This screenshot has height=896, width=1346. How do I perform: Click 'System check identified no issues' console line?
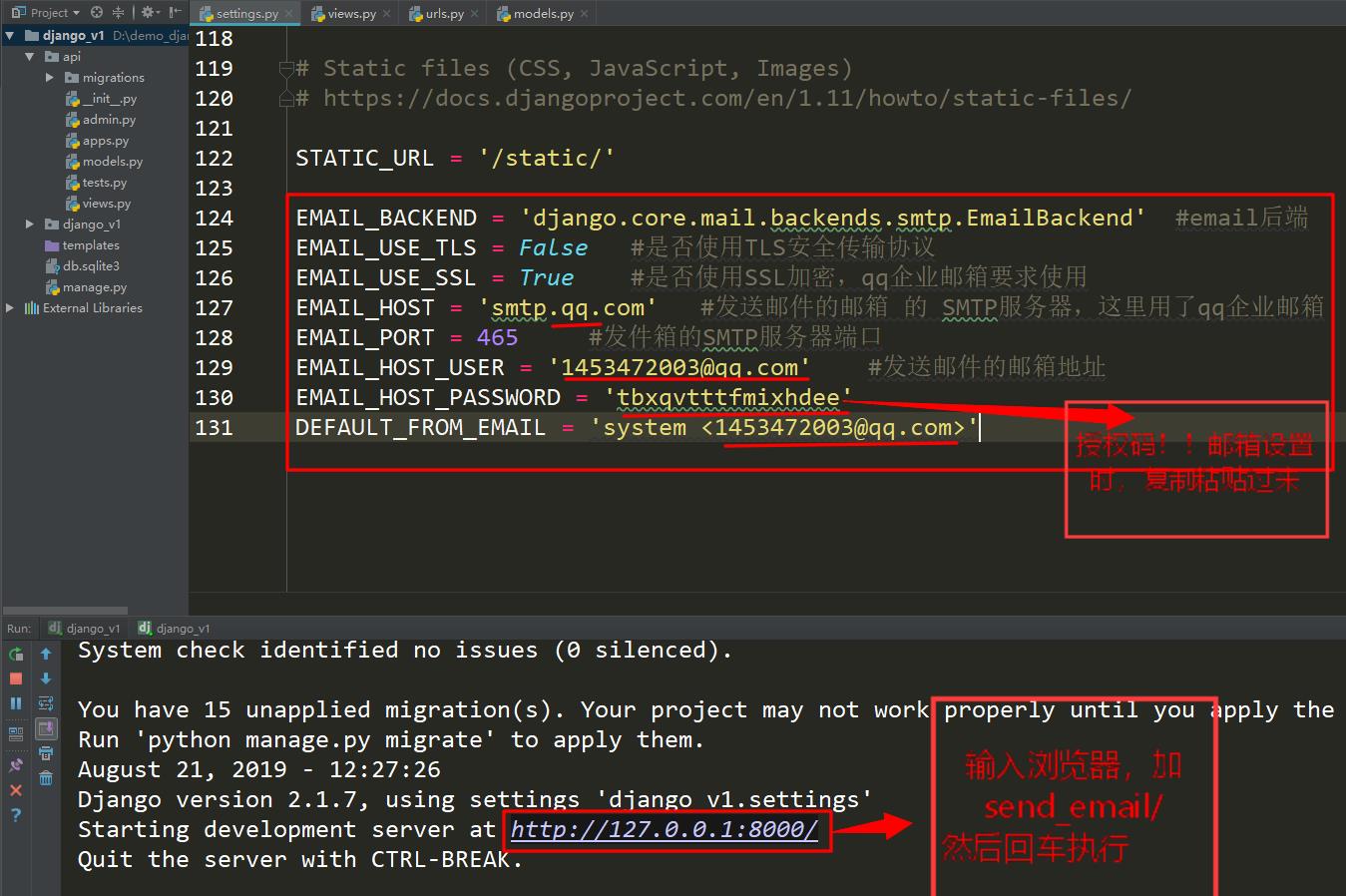point(405,651)
